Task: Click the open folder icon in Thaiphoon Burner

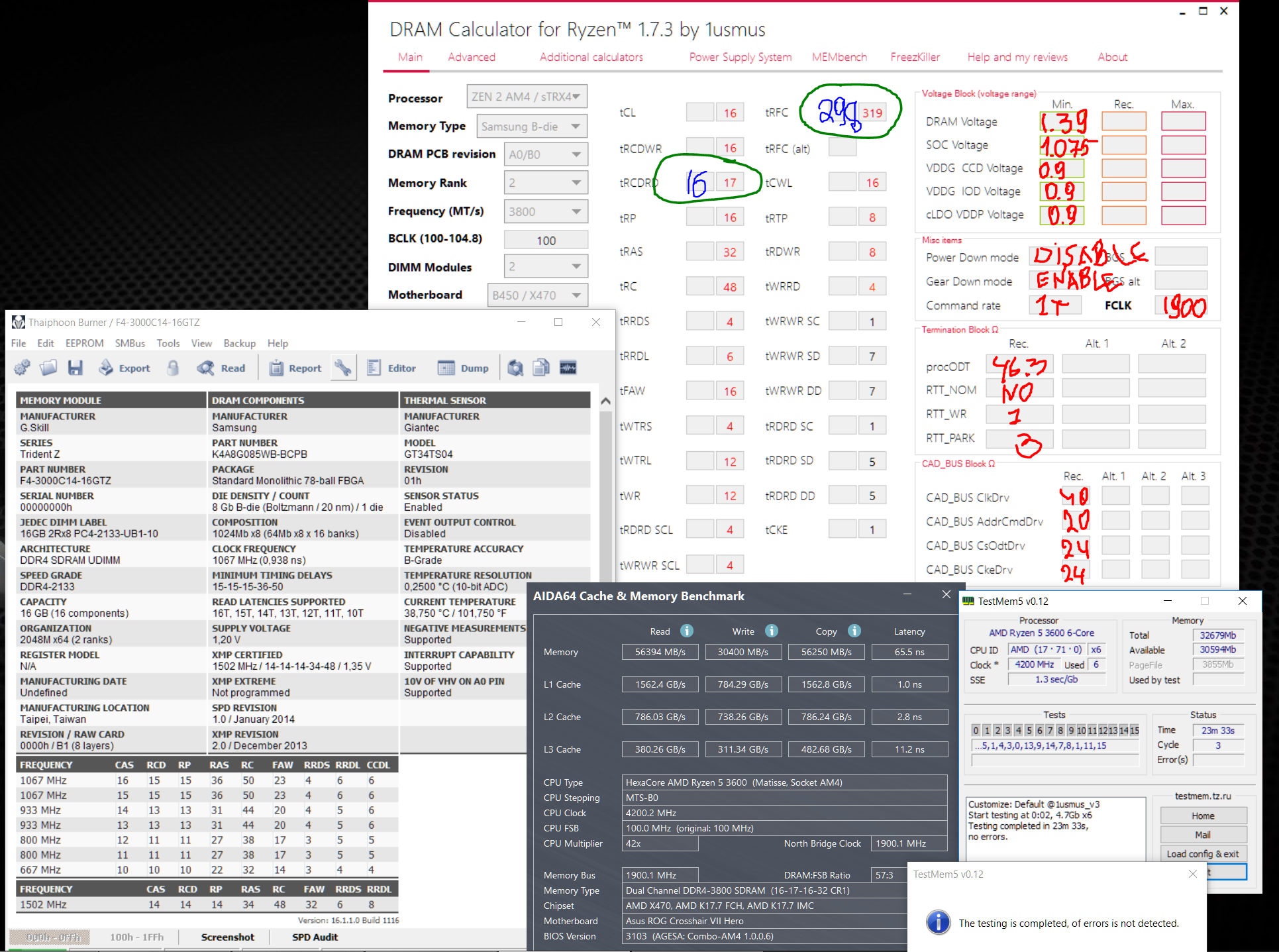Action: [48, 368]
